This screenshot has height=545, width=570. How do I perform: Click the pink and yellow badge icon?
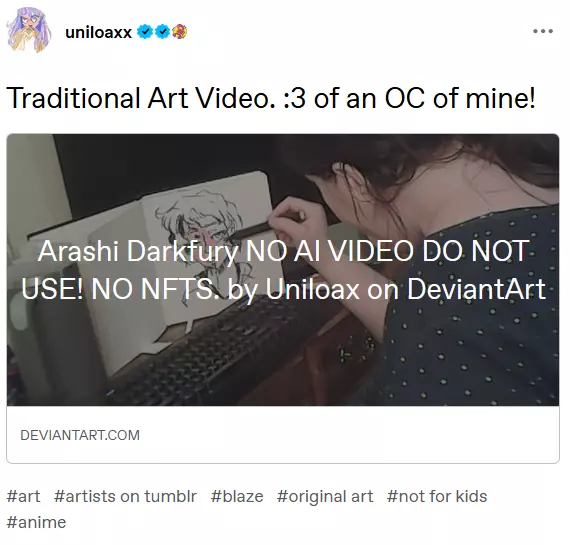click(x=179, y=32)
